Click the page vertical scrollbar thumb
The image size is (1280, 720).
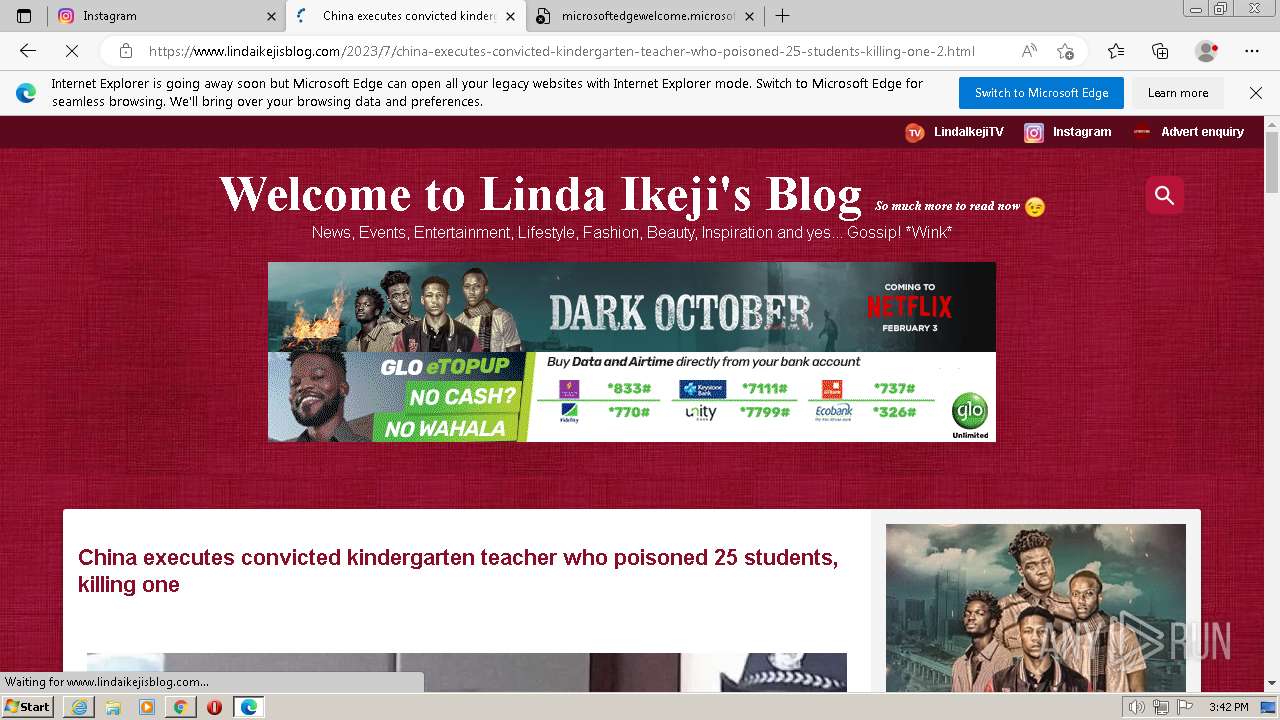pyautogui.click(x=1272, y=161)
